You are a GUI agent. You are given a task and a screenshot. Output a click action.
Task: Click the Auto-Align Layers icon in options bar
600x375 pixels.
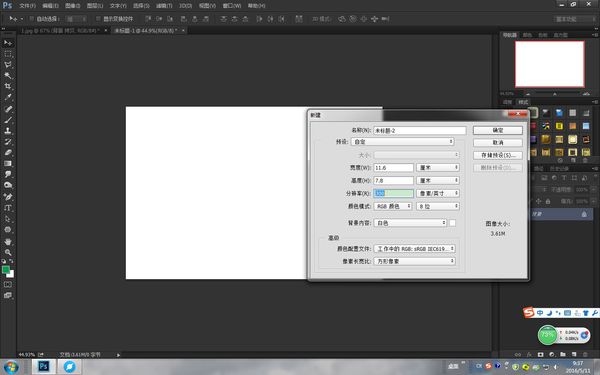point(299,19)
